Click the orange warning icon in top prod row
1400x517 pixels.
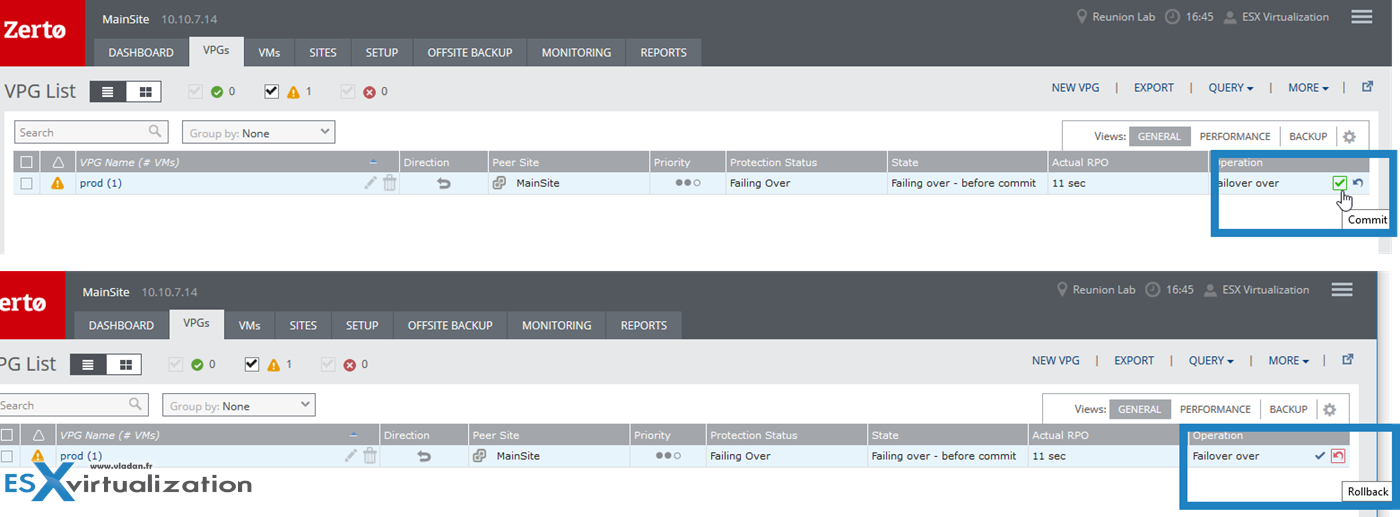[57, 183]
